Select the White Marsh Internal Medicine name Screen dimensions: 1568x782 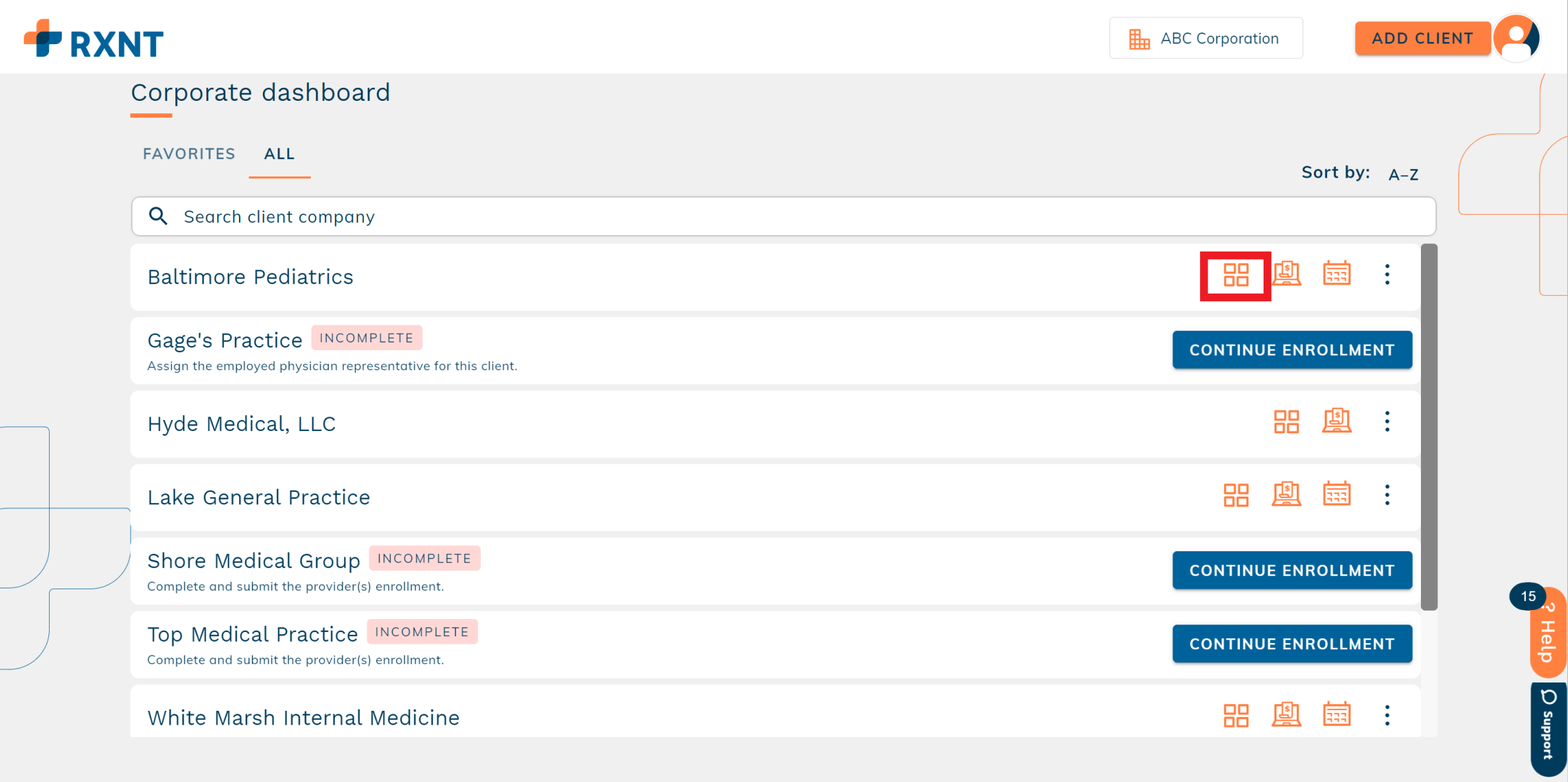pos(303,717)
